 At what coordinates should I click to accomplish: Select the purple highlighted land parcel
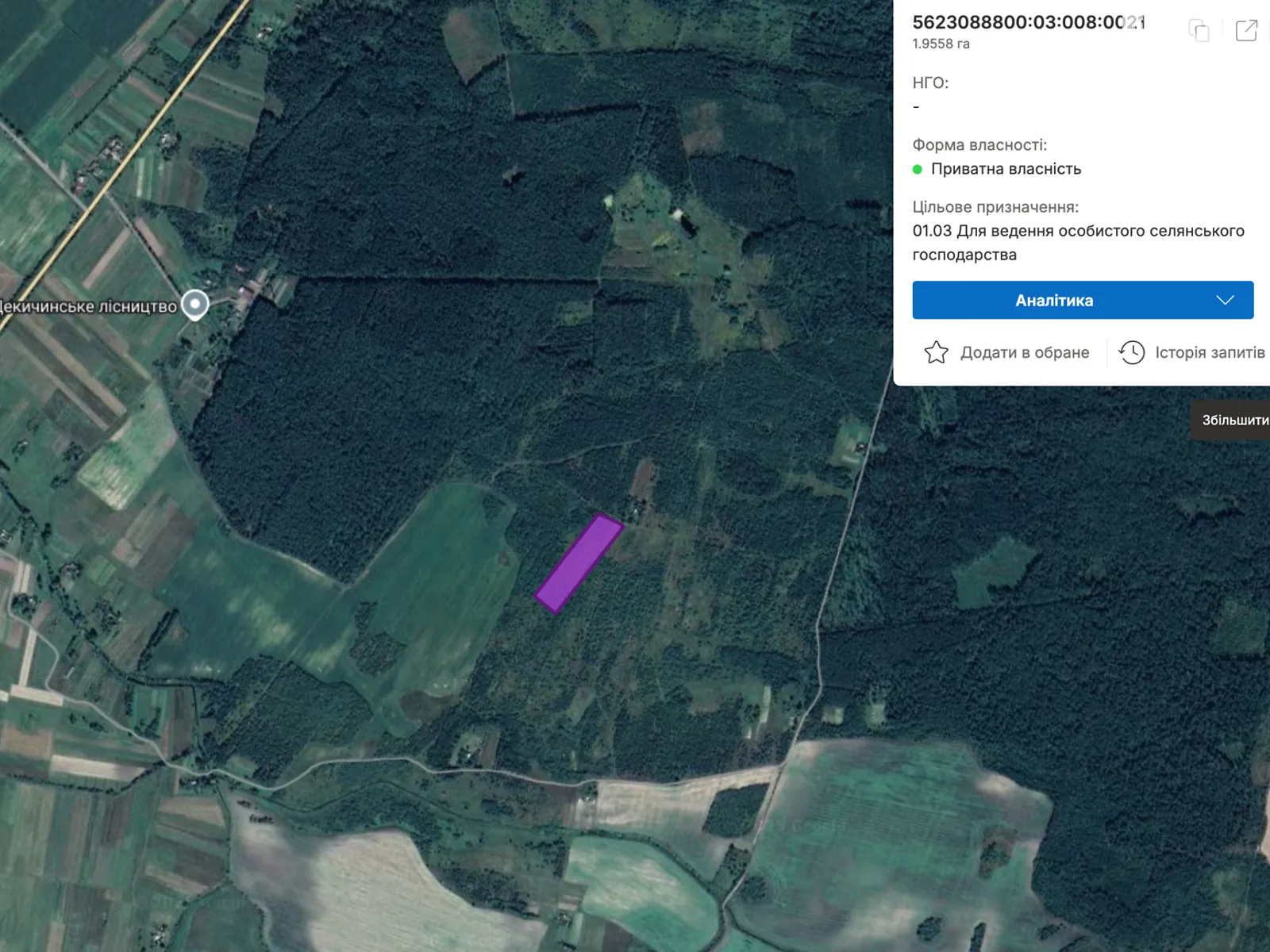tap(579, 562)
